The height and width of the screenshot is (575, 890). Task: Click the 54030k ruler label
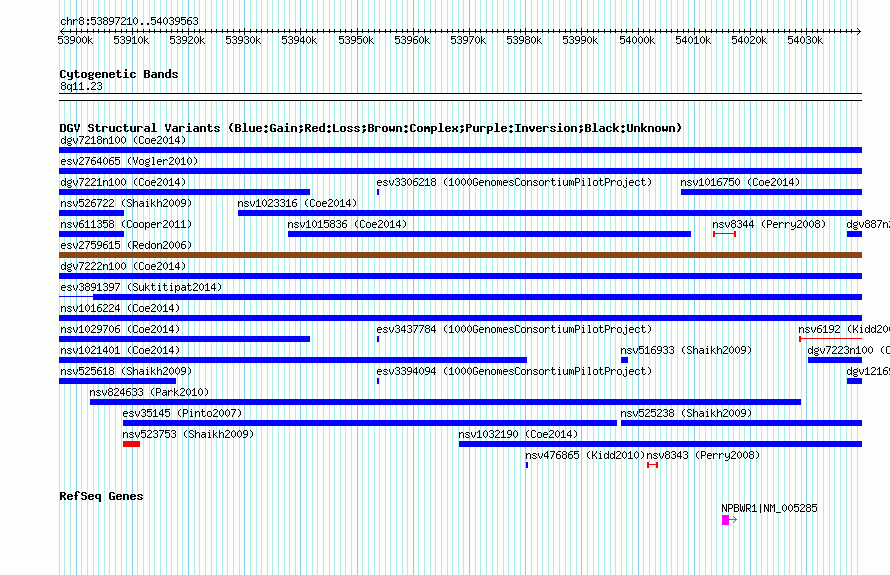pos(805,40)
